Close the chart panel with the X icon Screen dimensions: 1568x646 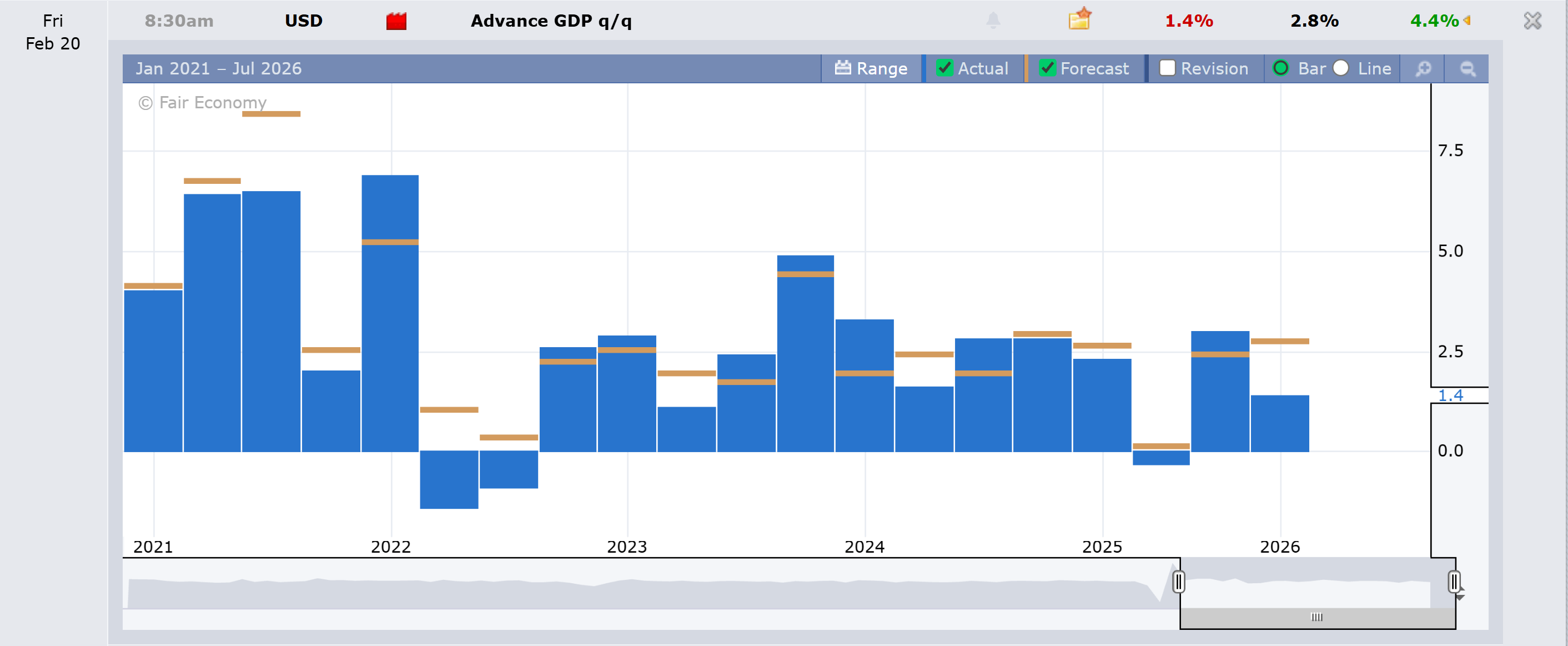(x=1532, y=21)
